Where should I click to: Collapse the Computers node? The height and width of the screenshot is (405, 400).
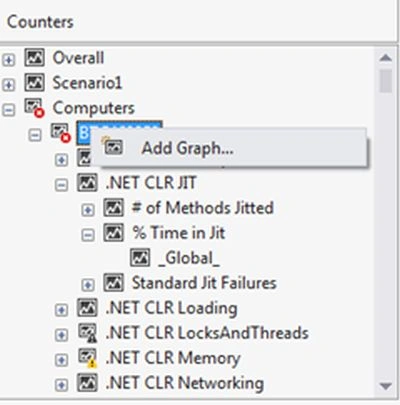[x=8, y=110]
